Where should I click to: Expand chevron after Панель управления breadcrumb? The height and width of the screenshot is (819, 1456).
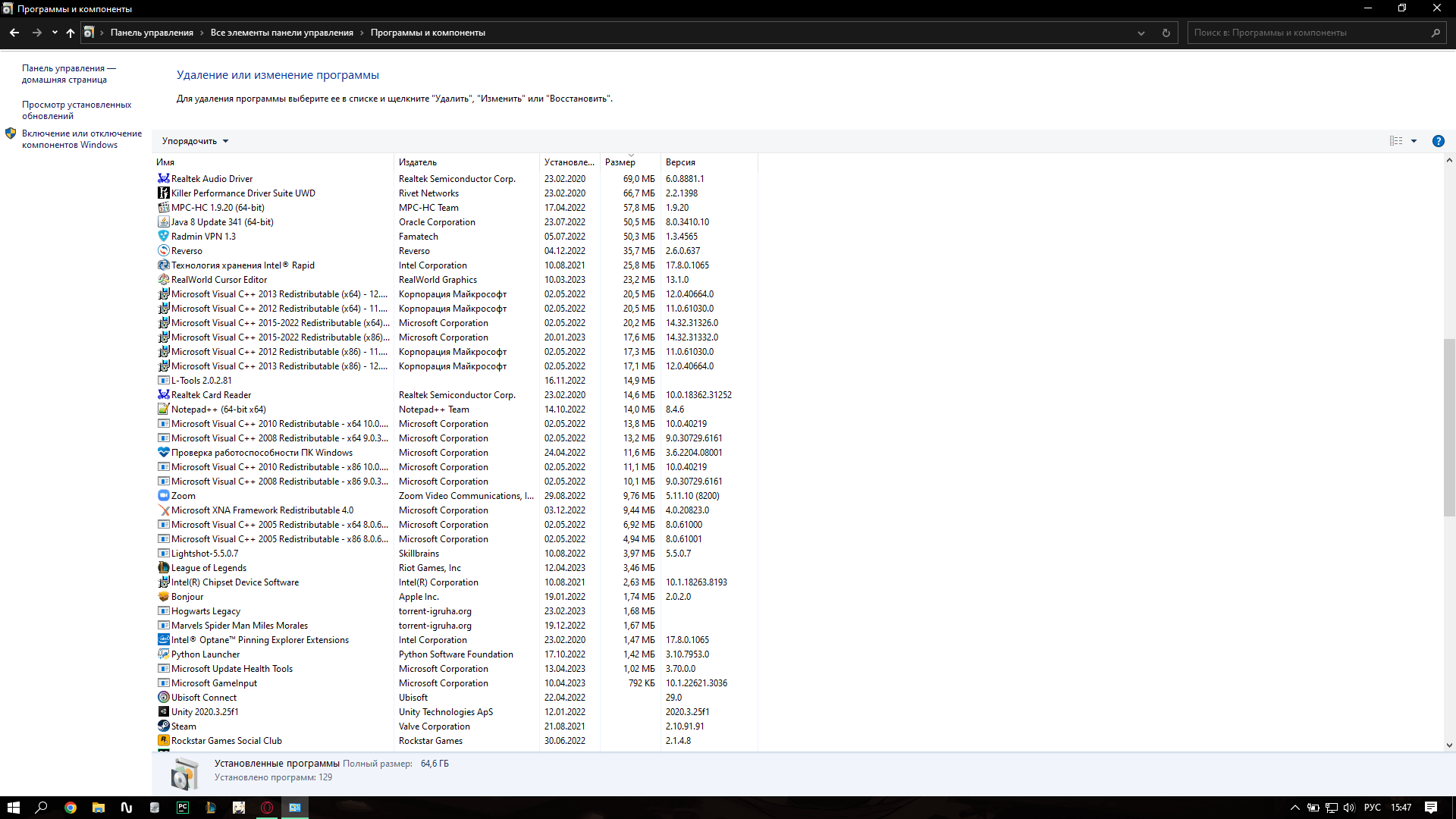pyautogui.click(x=202, y=33)
